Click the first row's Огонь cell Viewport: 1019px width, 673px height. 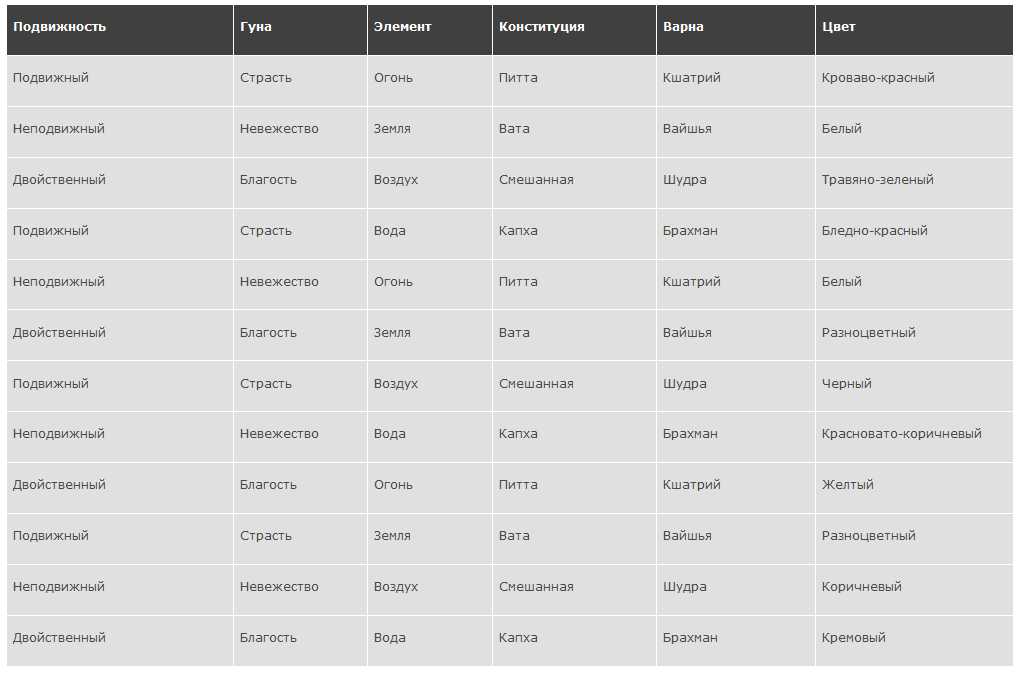[430, 81]
